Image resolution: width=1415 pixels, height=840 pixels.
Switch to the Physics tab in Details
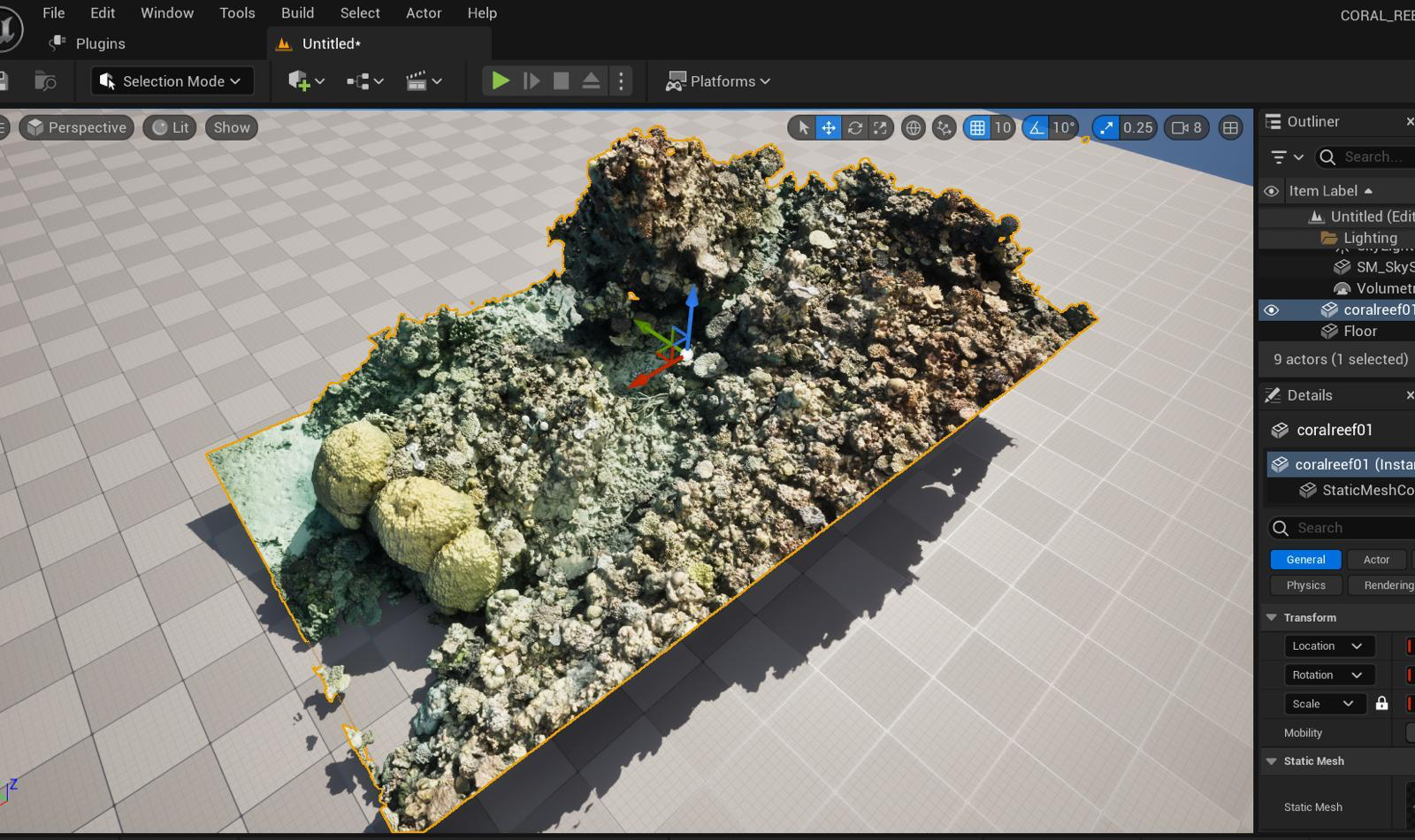[1305, 584]
